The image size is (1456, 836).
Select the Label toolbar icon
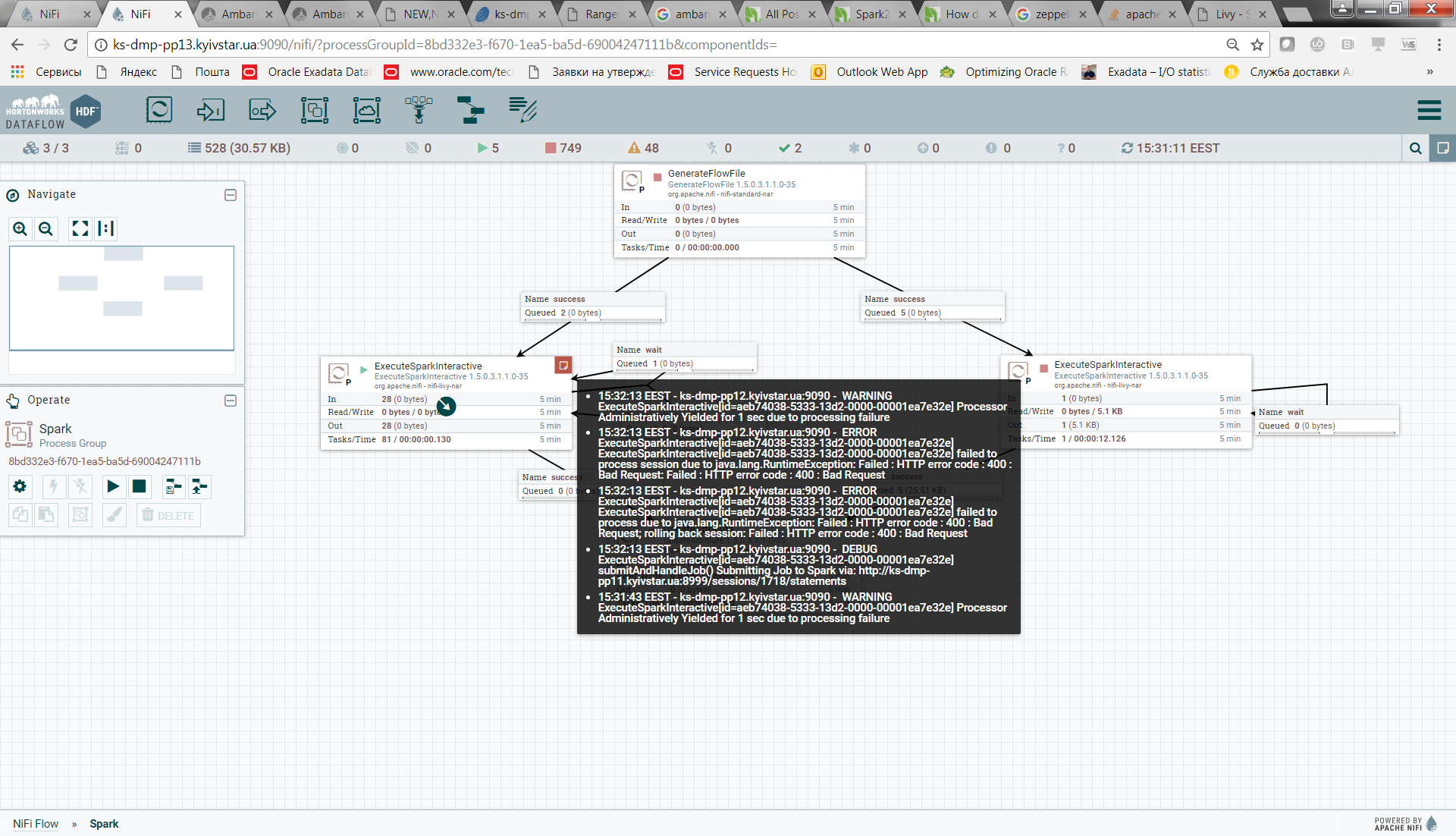(522, 111)
